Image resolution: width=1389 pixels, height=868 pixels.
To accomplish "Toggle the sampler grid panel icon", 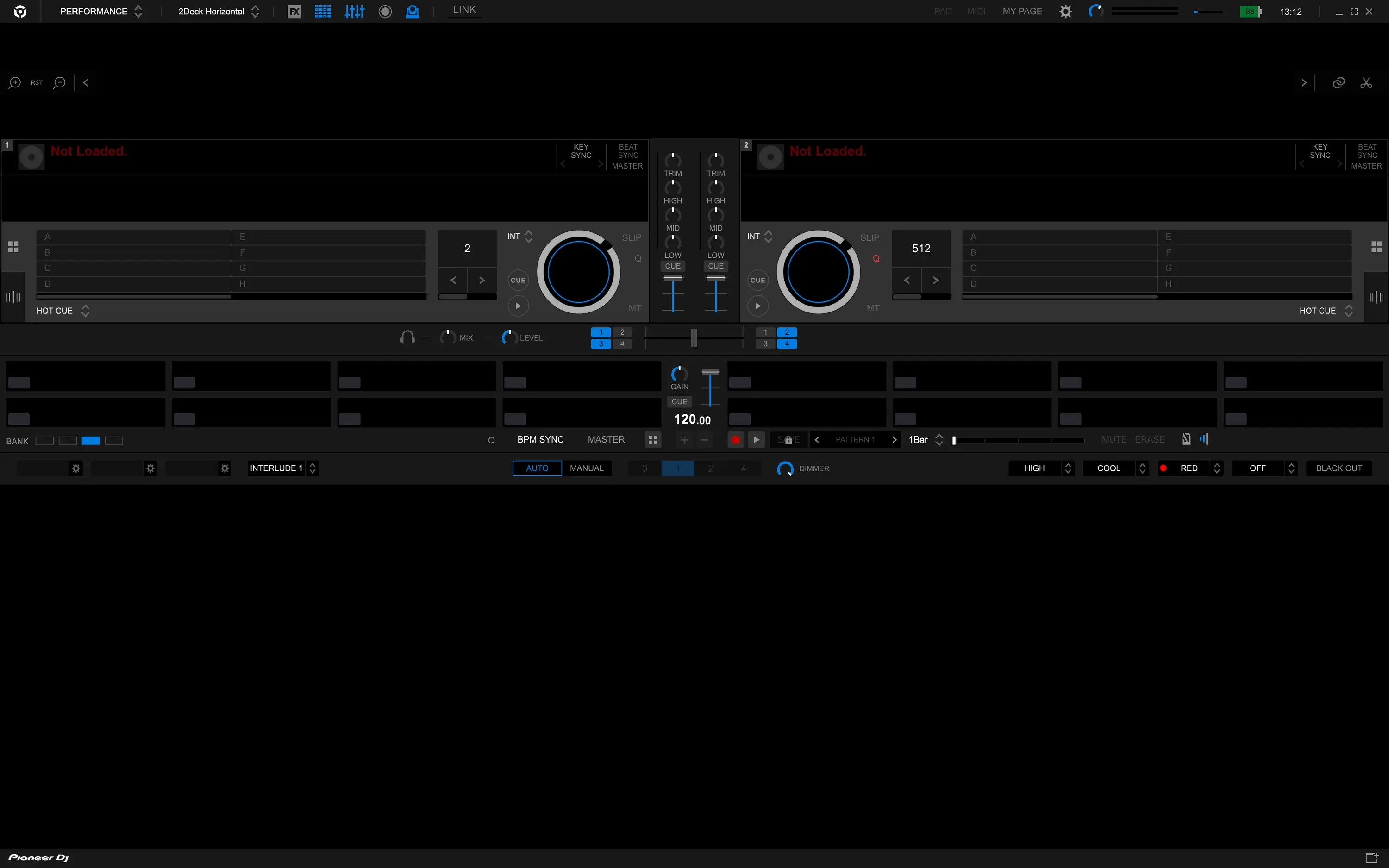I will (323, 12).
